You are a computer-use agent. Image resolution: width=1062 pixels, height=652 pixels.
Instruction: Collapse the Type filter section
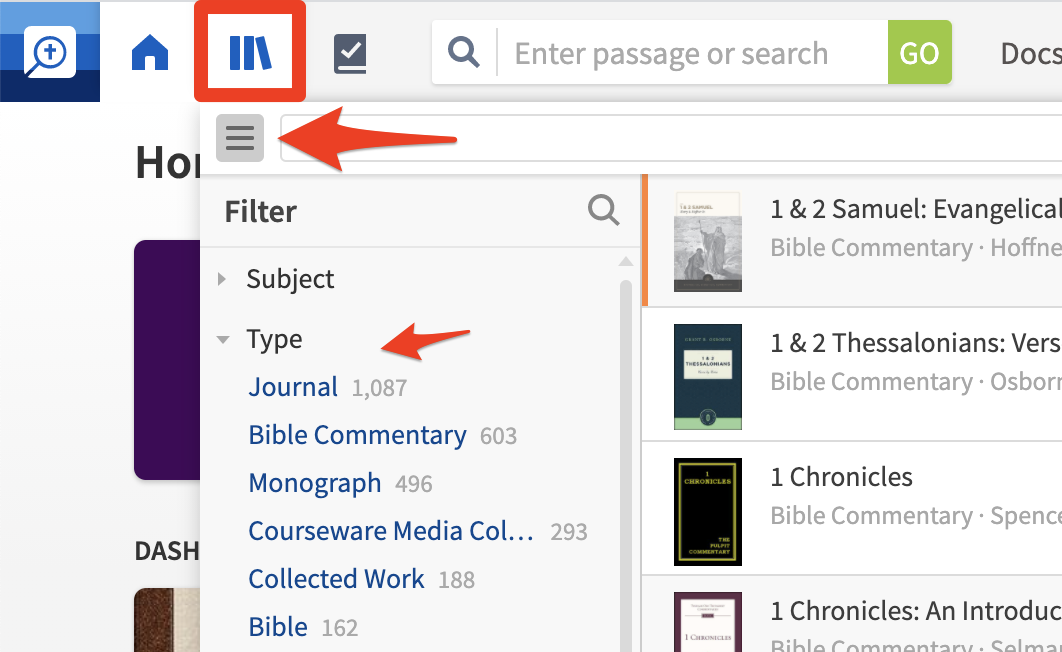coord(274,339)
